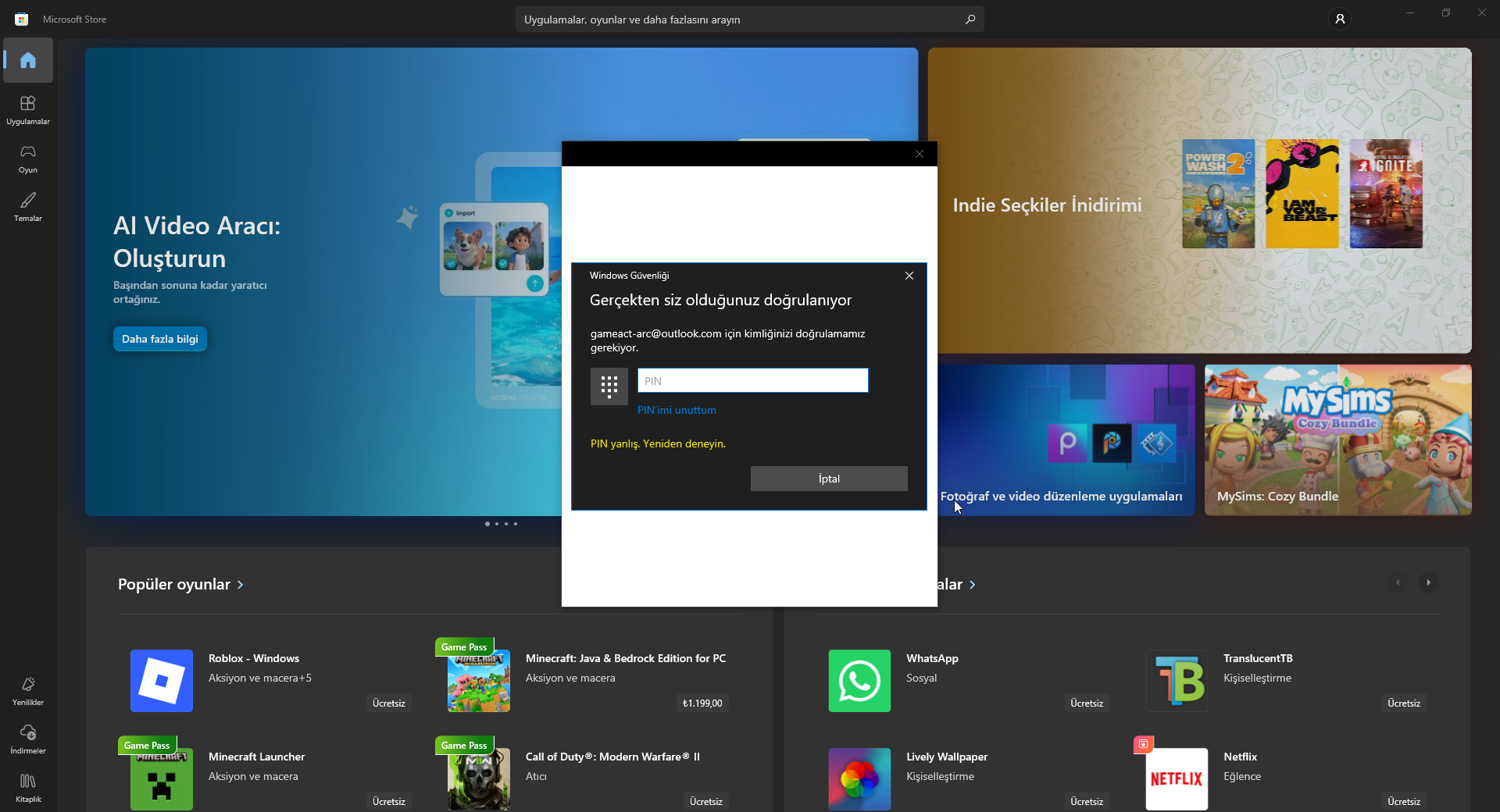Click the next arrow in apps carousel
The image size is (1500, 812).
click(1428, 582)
